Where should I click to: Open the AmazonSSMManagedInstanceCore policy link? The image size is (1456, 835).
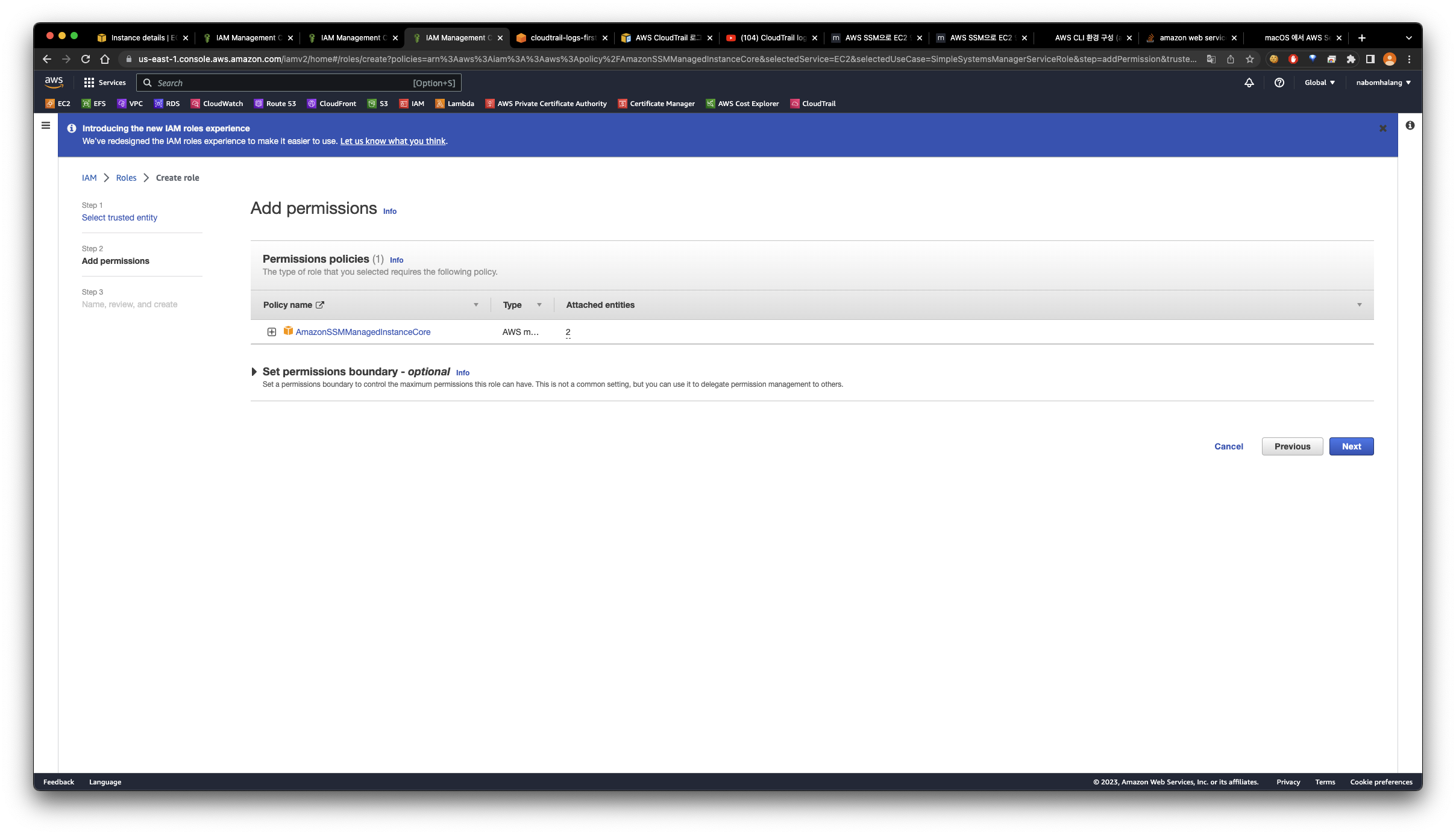click(363, 332)
